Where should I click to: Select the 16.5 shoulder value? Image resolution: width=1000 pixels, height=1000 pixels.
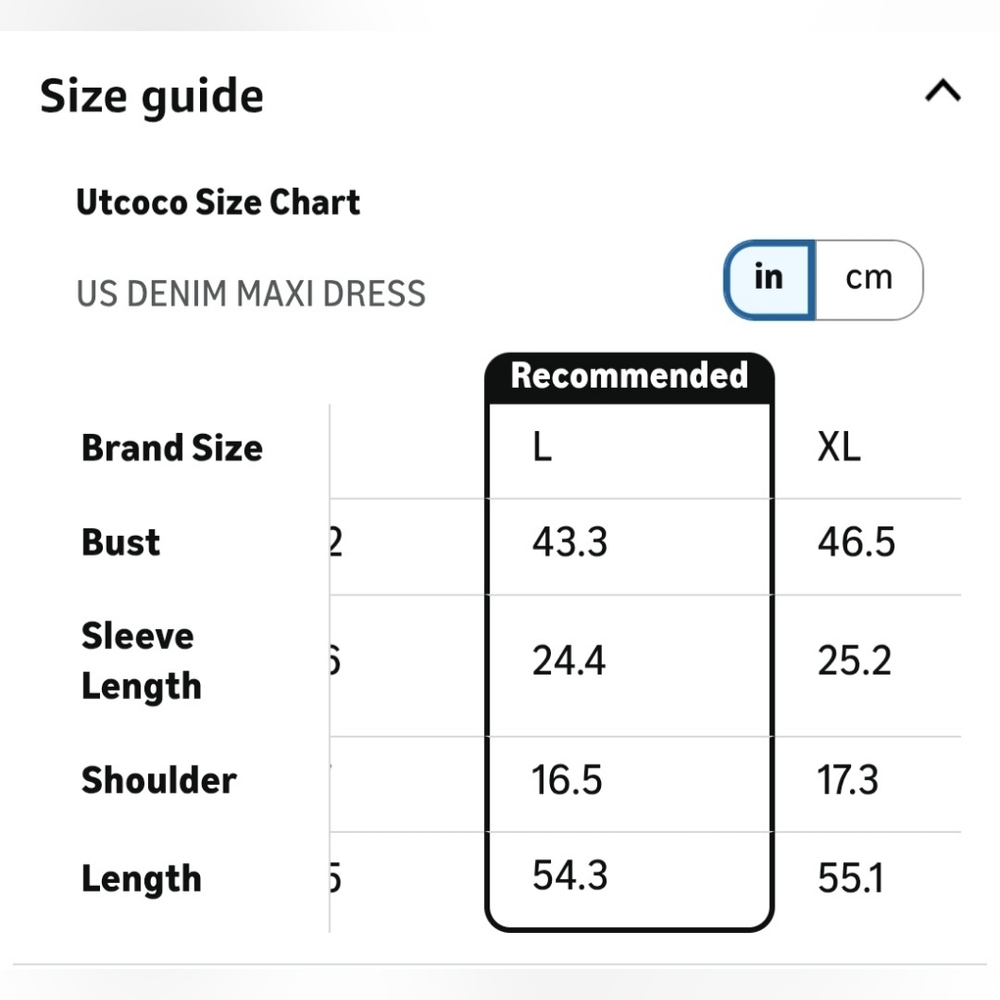click(x=566, y=780)
